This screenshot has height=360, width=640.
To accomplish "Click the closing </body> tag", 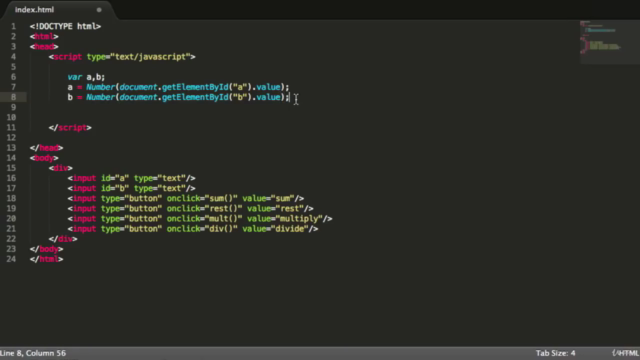I will tap(47, 249).
